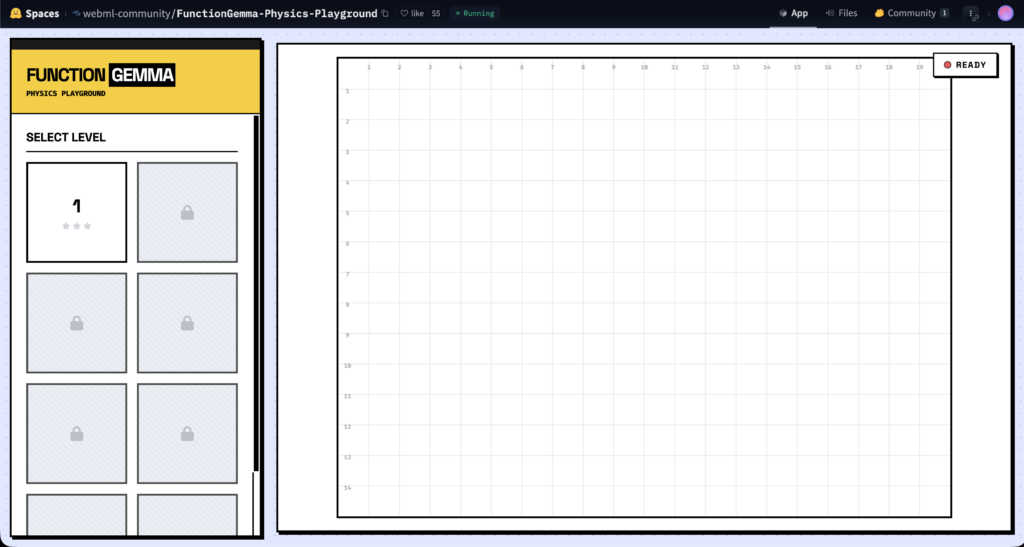The width and height of the screenshot is (1024, 547).
Task: Click the Hugging Face emoji logo
Action: coord(16,14)
